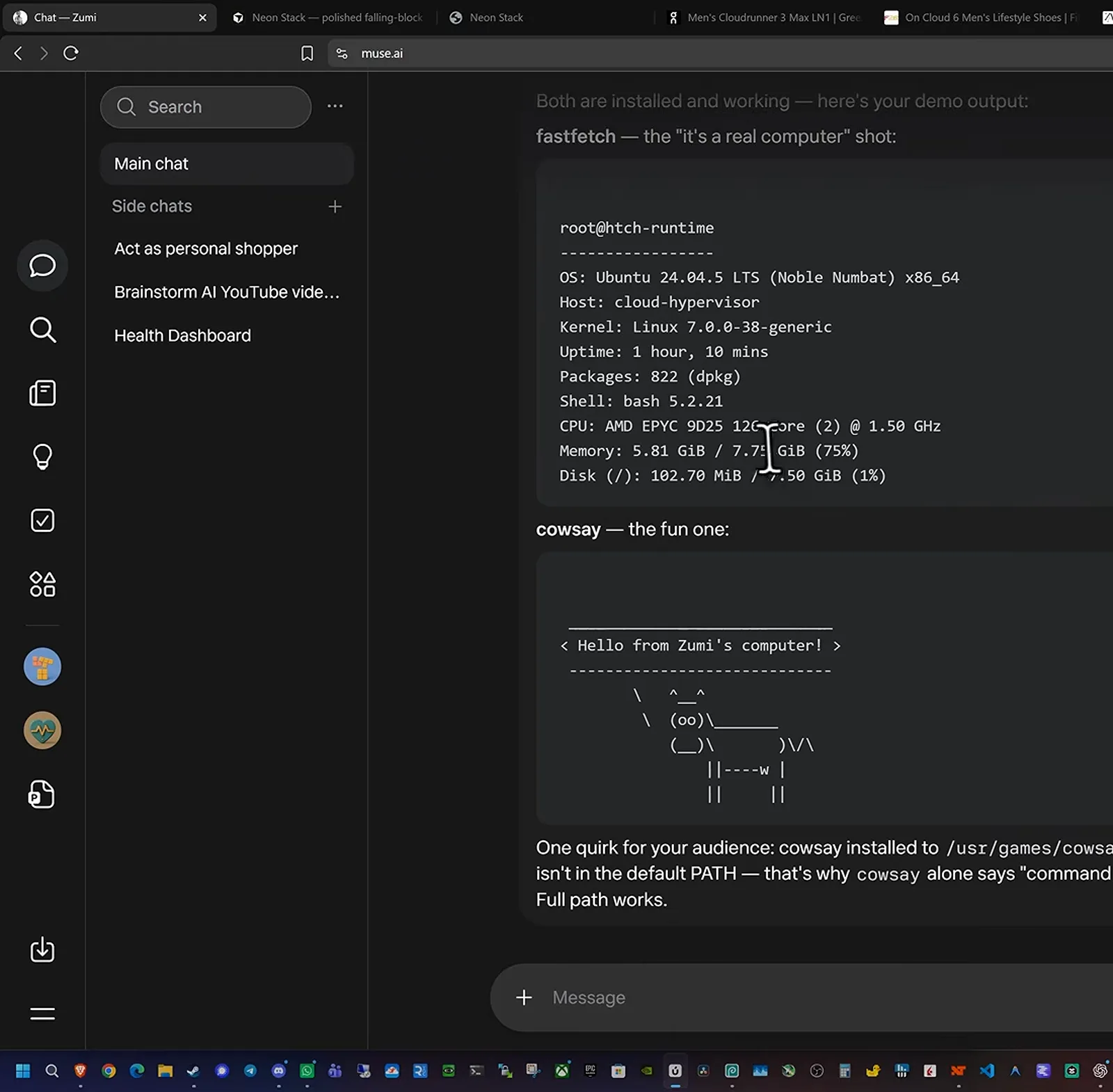Click the Kernel: Linux 7.0.0-38-generic line
1113x1092 pixels.
(x=696, y=327)
